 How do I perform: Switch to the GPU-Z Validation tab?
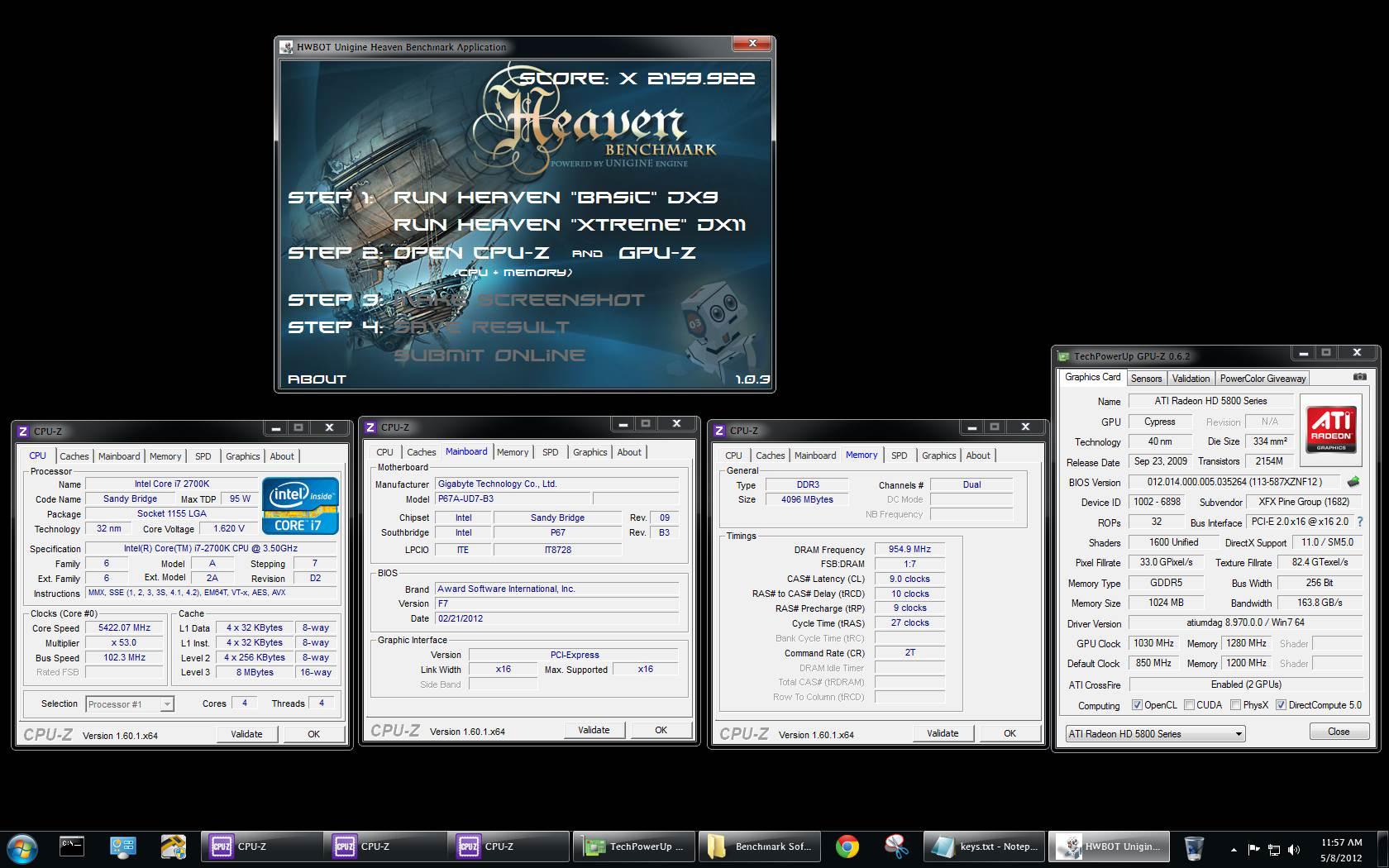click(x=1191, y=379)
